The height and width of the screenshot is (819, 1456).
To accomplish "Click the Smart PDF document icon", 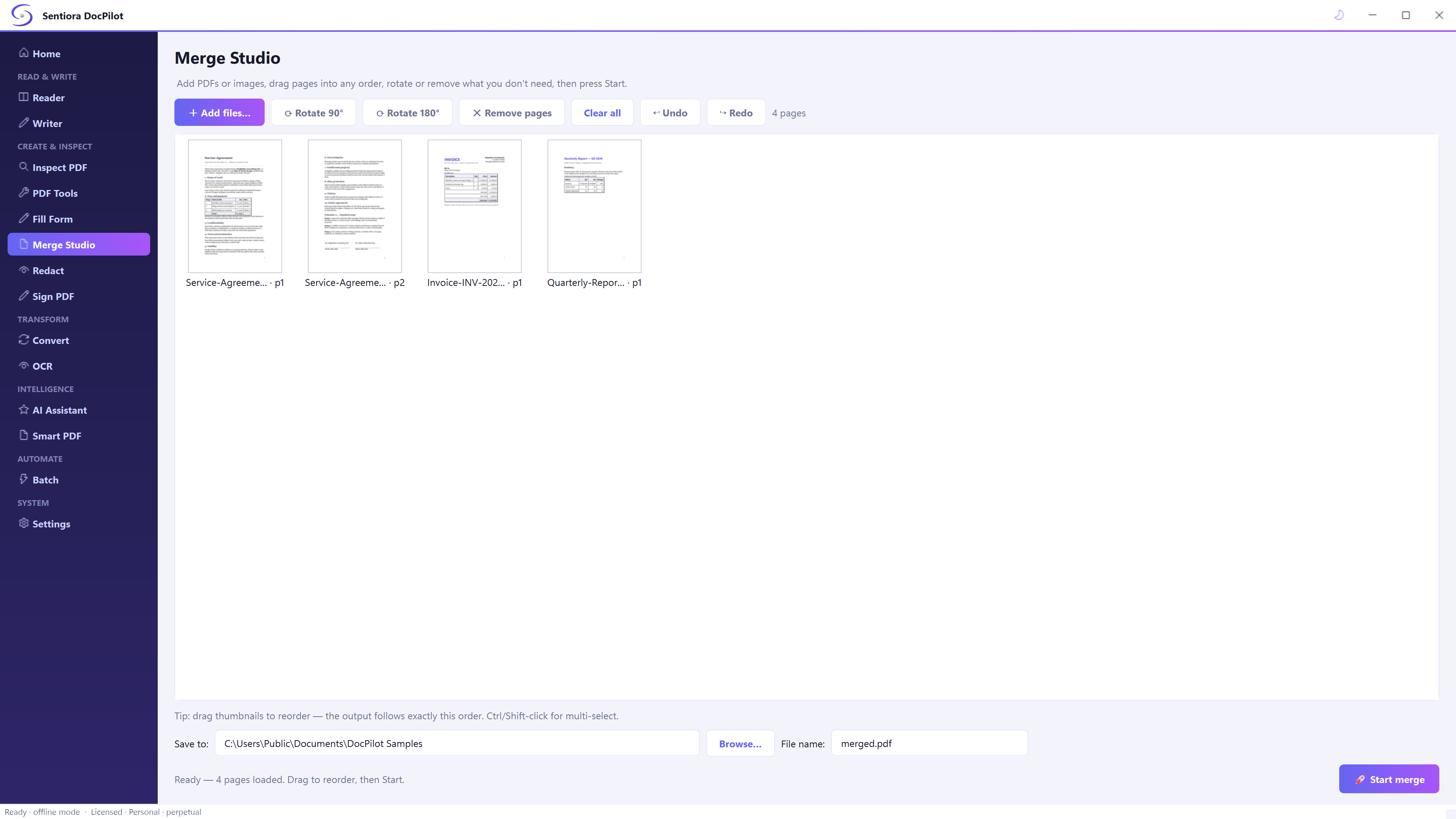I will coord(24,435).
